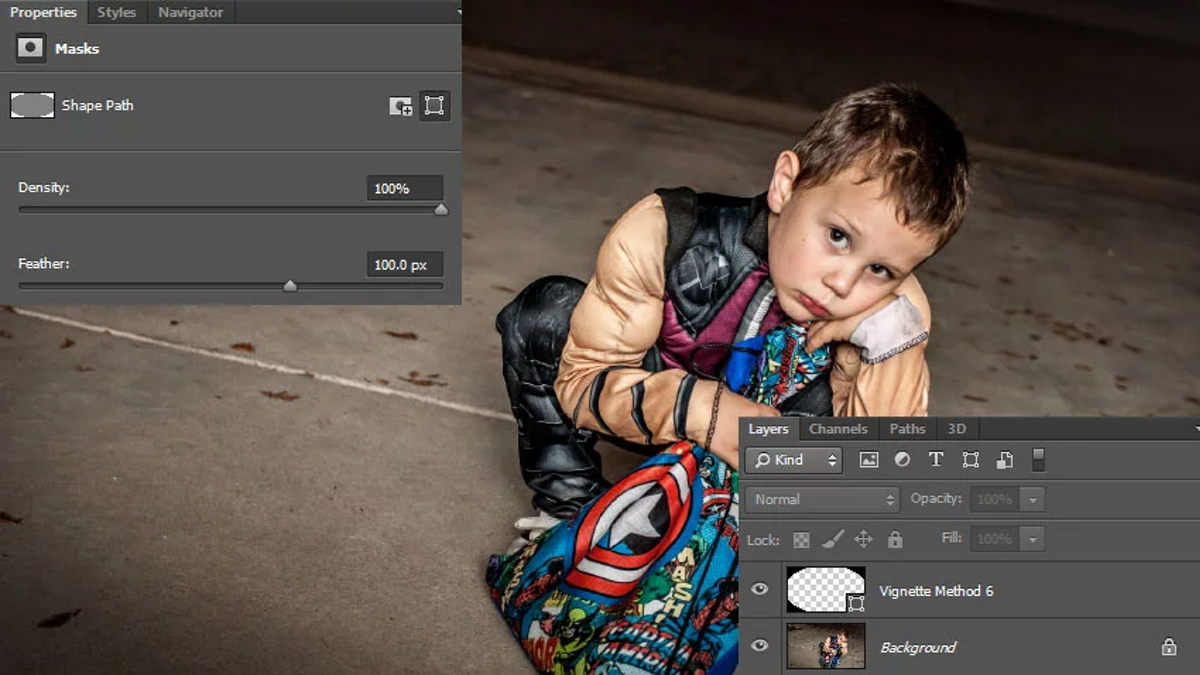Click the Feather slider handle
The image size is (1200, 675).
[x=290, y=285]
